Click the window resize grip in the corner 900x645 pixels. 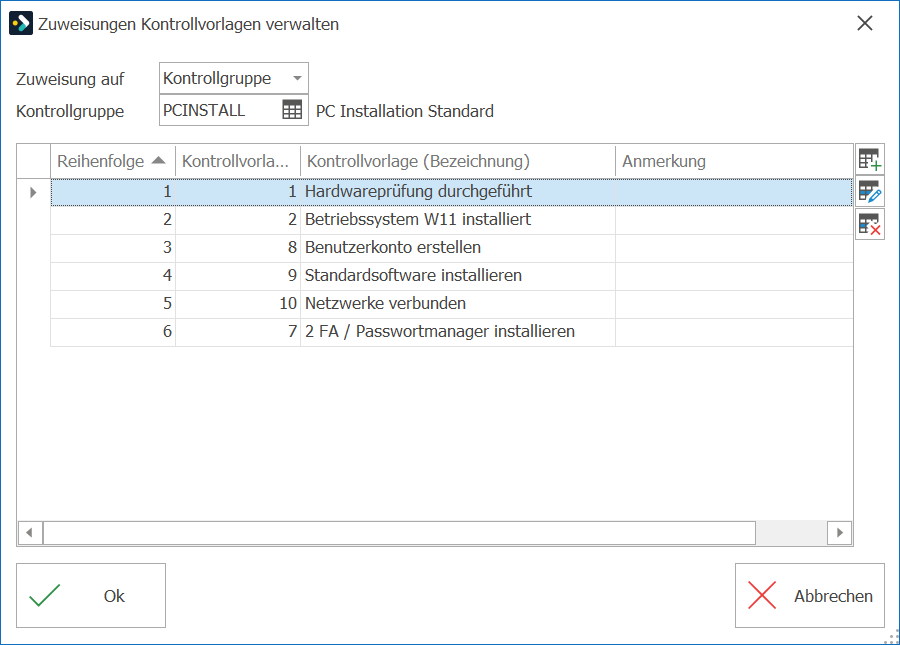point(891,637)
